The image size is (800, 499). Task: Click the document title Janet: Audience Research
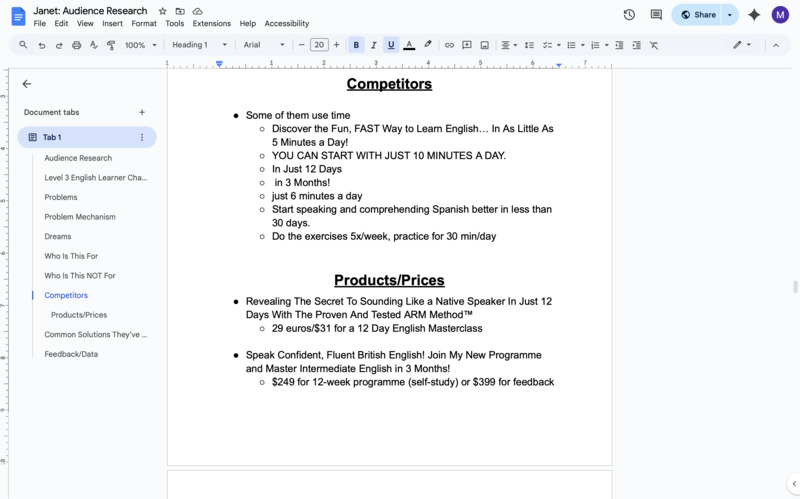point(90,11)
